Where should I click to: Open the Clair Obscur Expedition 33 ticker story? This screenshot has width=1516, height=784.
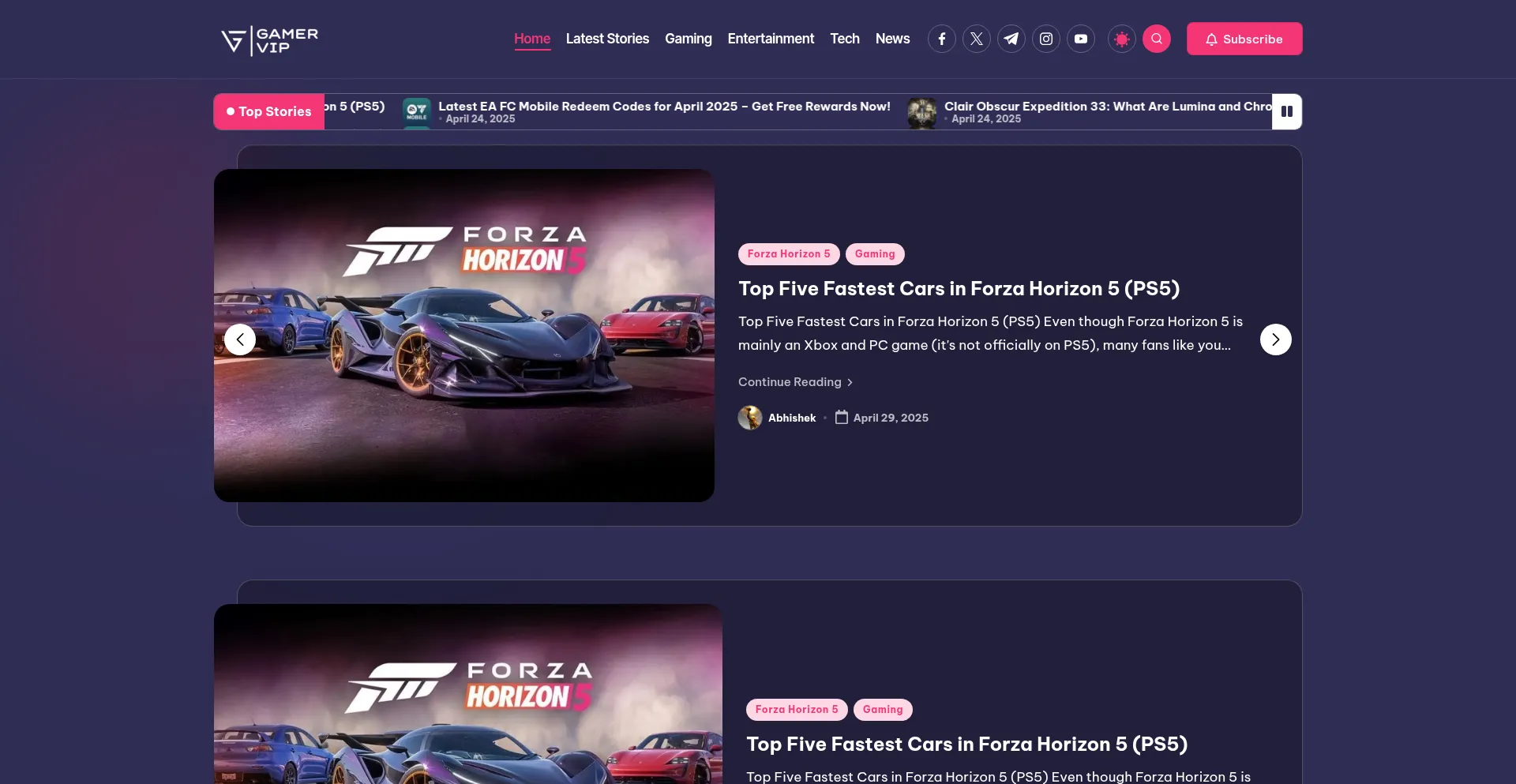[1107, 107]
